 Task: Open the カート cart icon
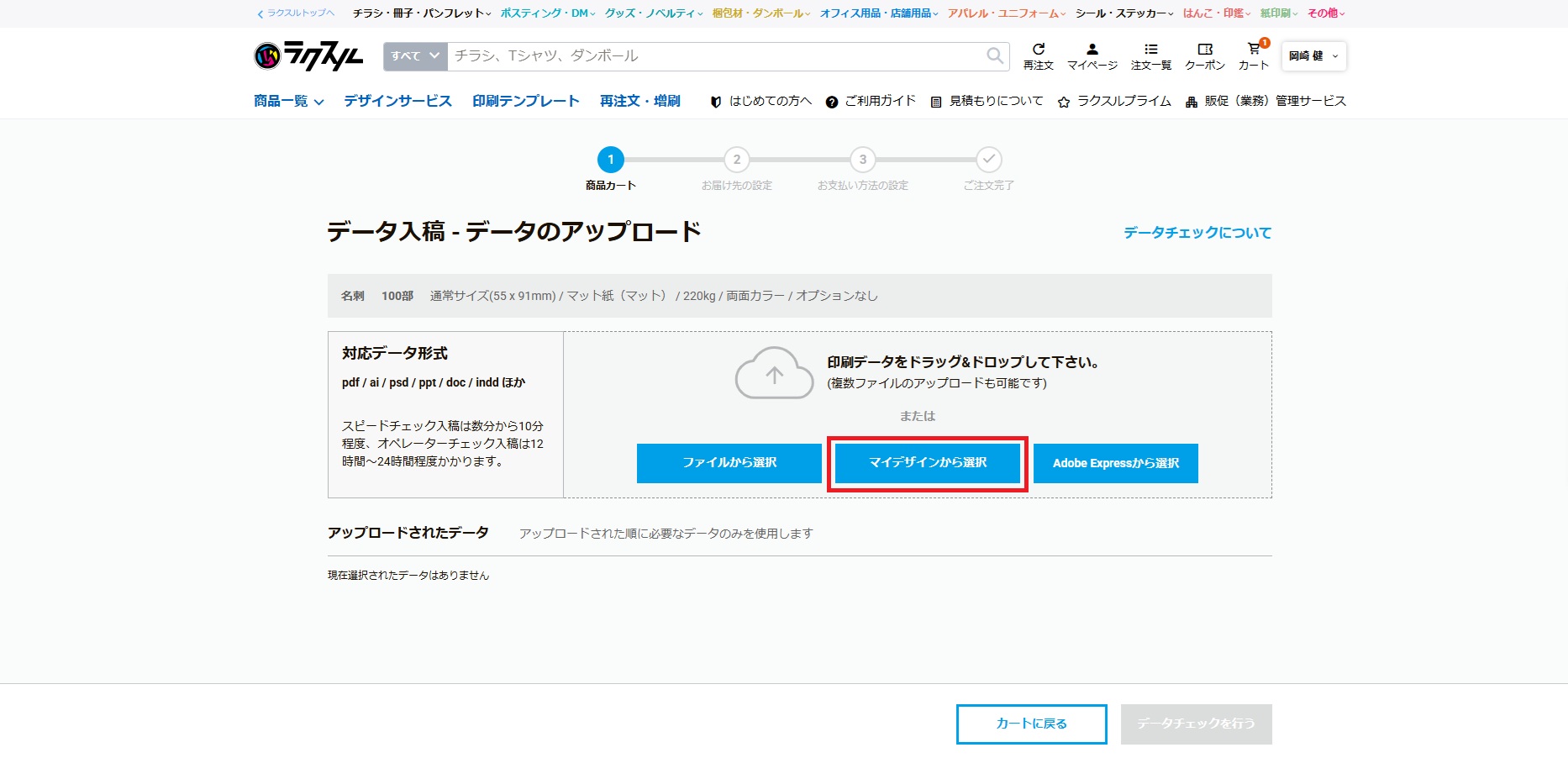tap(1254, 56)
